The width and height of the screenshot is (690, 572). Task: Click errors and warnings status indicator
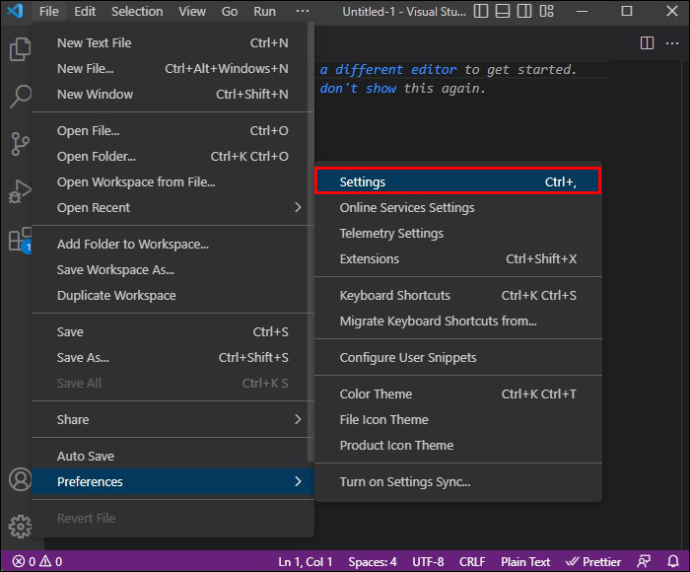pos(38,561)
